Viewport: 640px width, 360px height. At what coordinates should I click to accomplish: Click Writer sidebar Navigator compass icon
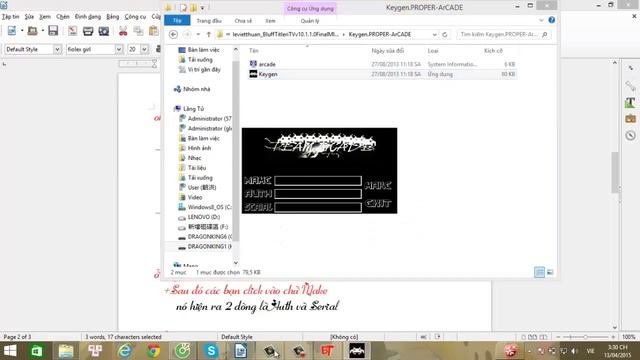(630, 136)
